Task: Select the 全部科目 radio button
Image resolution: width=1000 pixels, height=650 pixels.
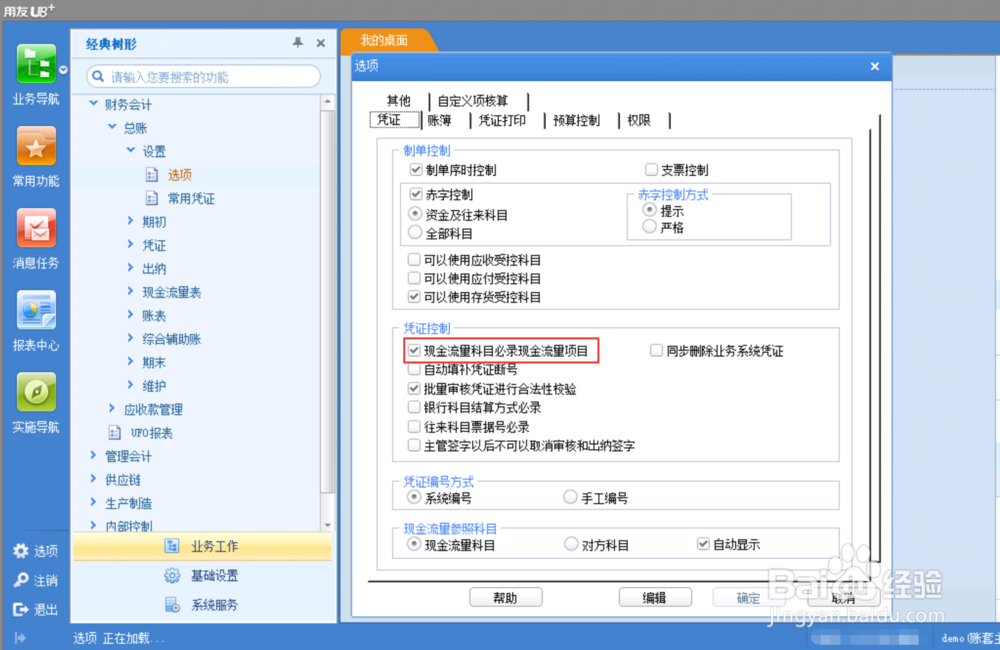Action: [415, 235]
